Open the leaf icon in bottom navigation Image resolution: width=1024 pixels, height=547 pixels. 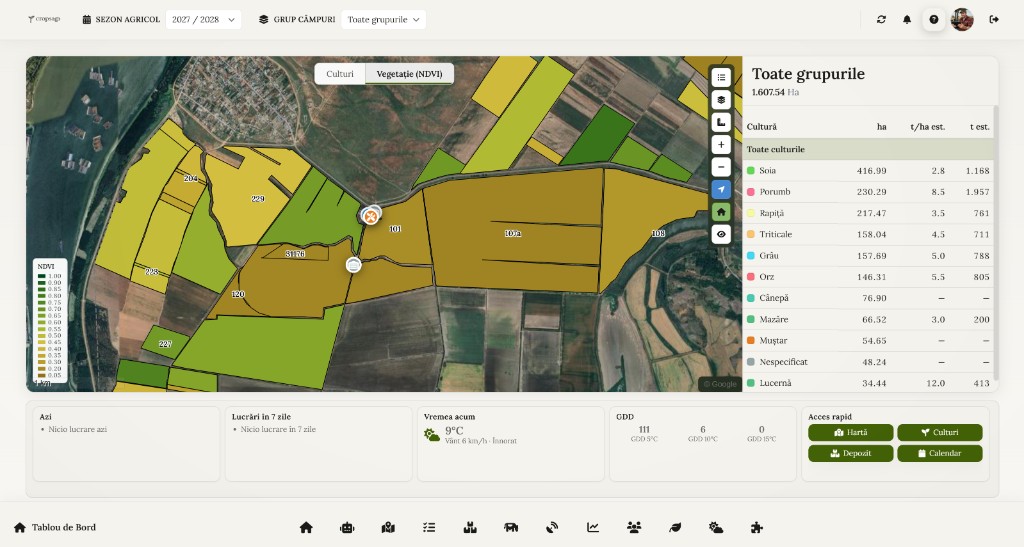coord(675,527)
